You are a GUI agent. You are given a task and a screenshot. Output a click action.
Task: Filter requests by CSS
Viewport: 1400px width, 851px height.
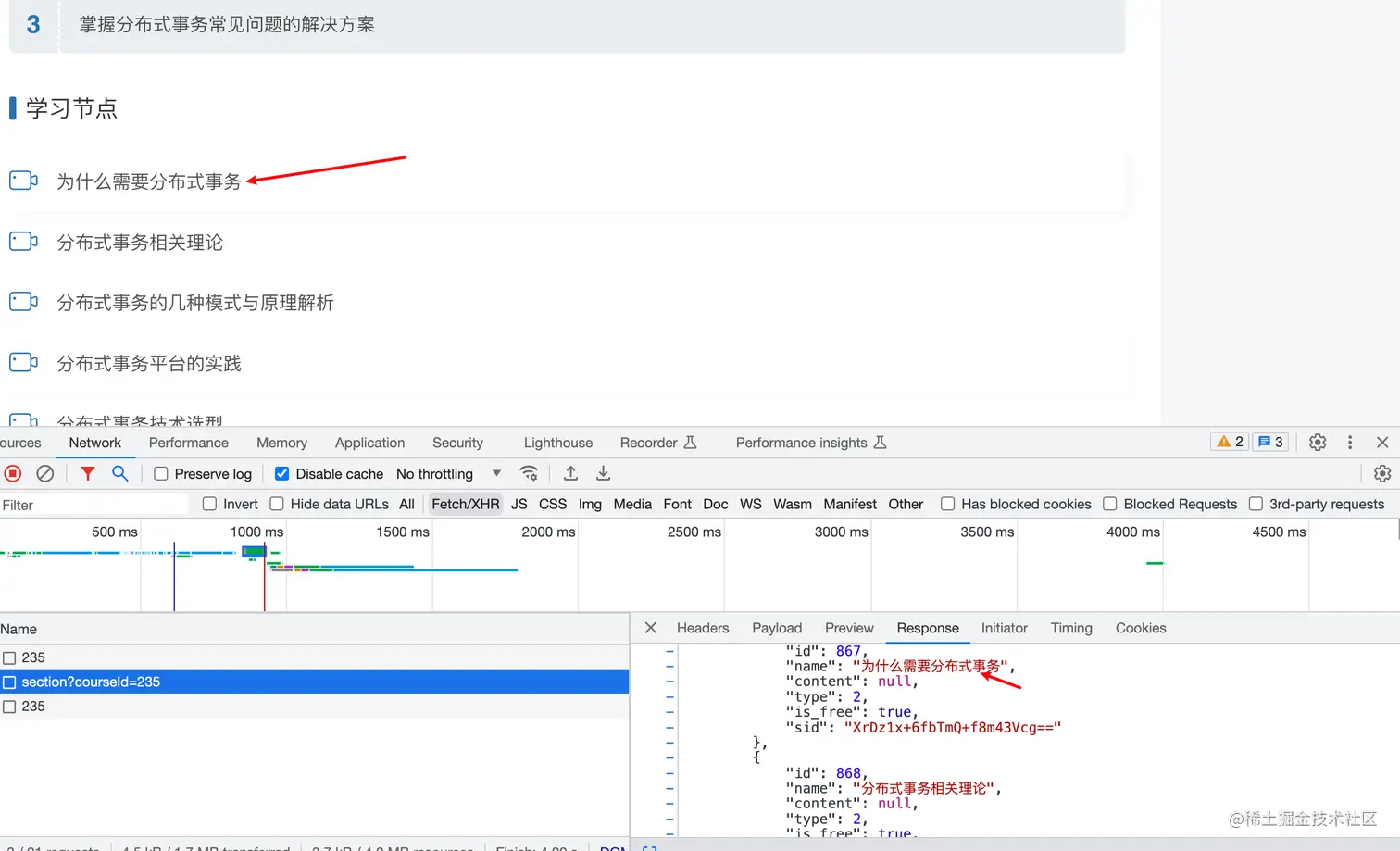click(553, 504)
